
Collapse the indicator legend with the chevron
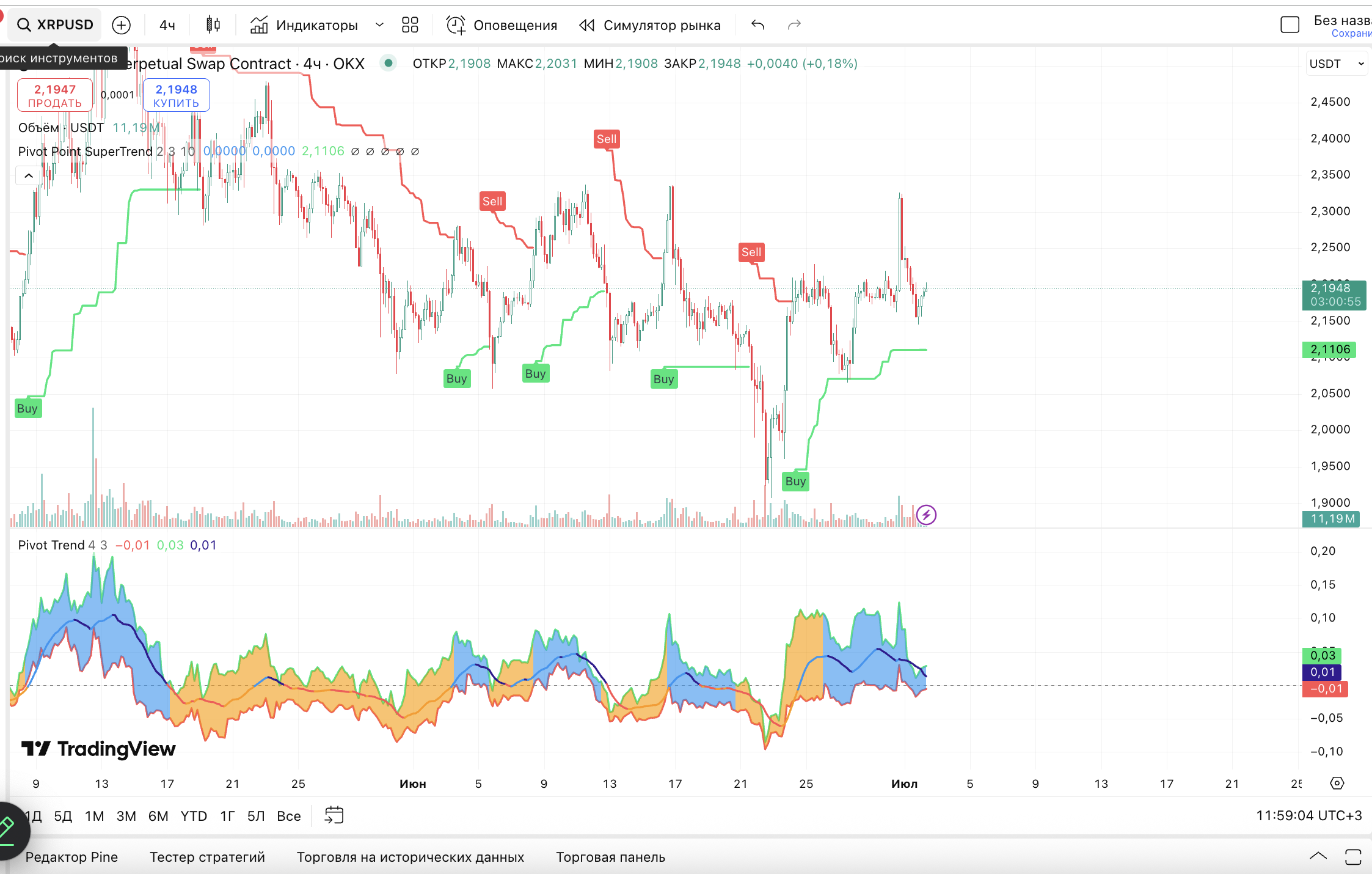[x=28, y=175]
